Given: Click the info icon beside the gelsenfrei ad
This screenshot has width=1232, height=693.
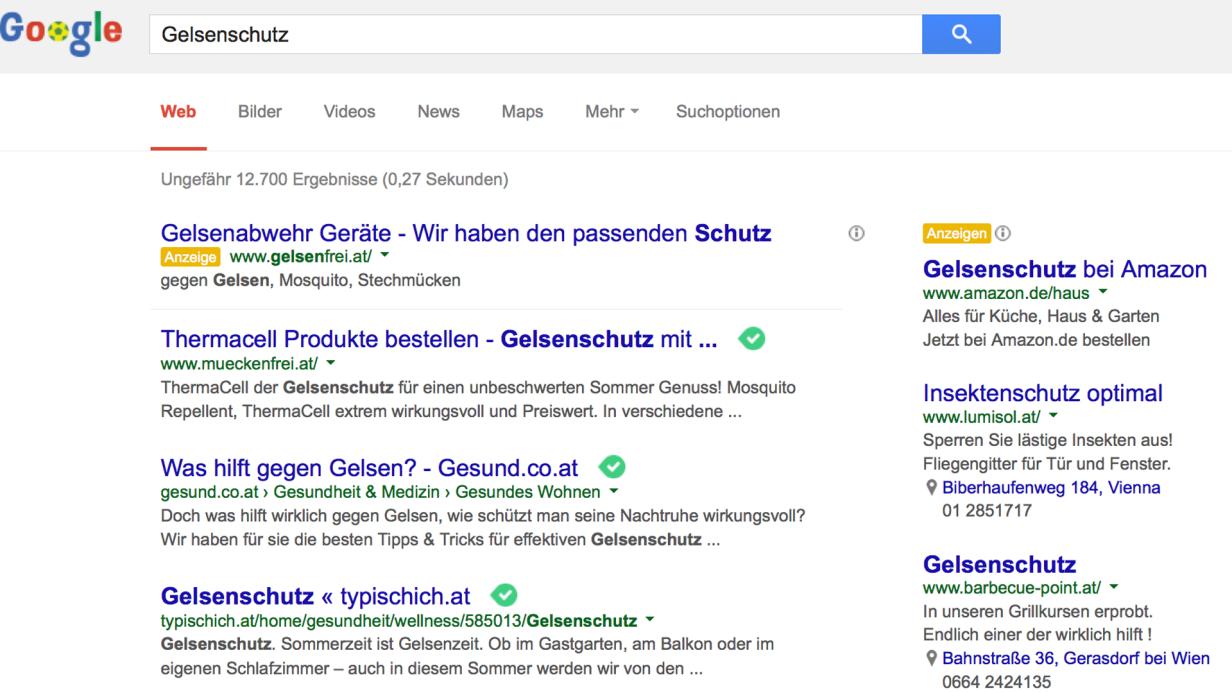Looking at the screenshot, I should (x=855, y=233).
